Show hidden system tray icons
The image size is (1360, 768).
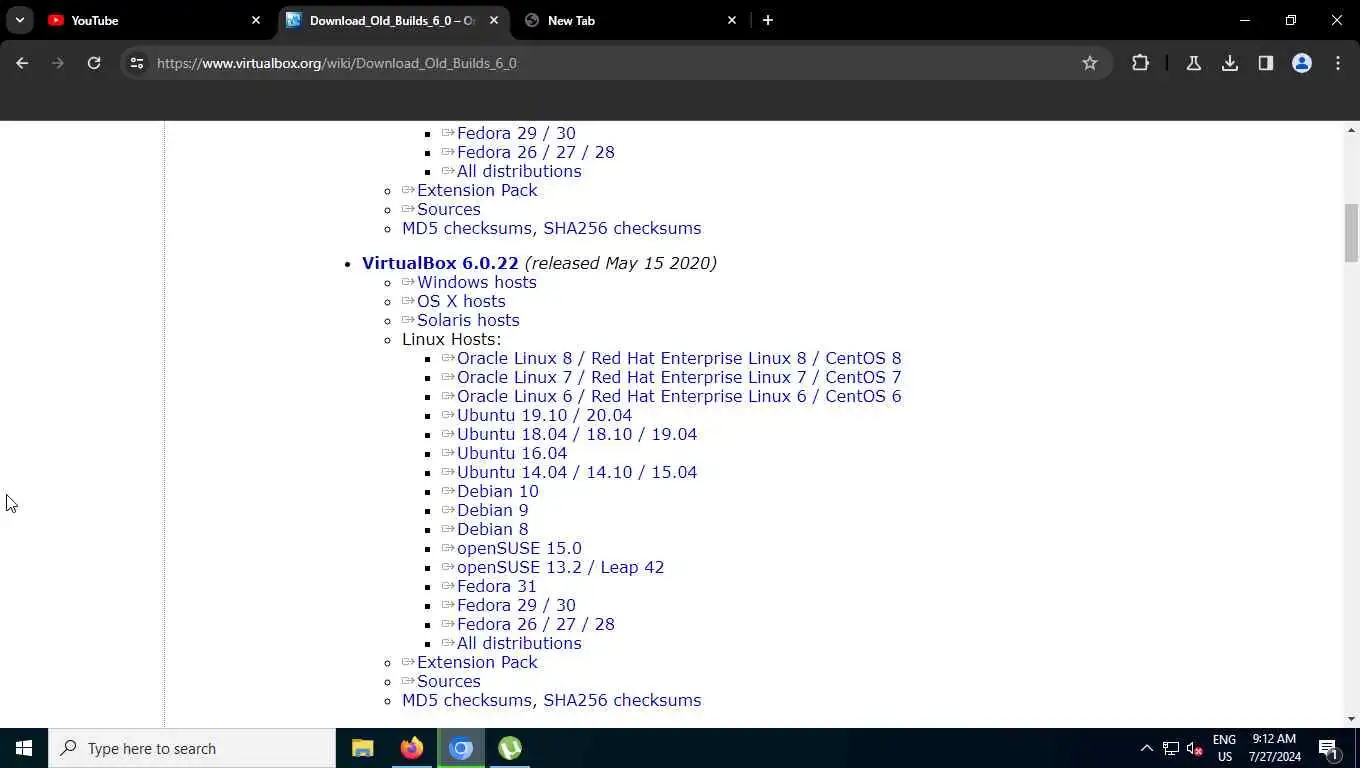point(1146,748)
